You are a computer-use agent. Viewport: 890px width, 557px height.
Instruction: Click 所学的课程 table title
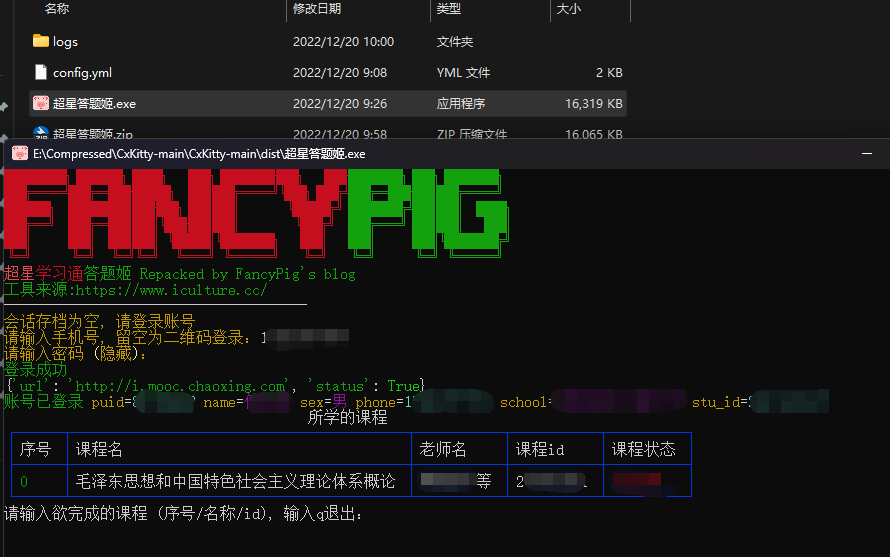point(347,418)
